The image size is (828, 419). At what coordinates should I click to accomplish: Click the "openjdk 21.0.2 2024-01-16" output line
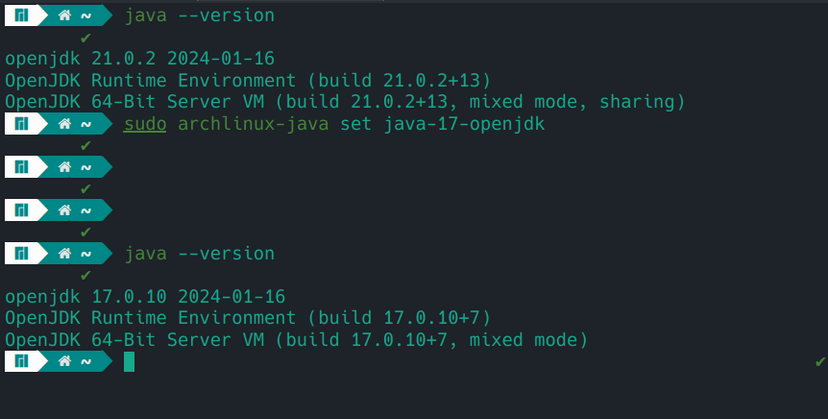(x=139, y=58)
